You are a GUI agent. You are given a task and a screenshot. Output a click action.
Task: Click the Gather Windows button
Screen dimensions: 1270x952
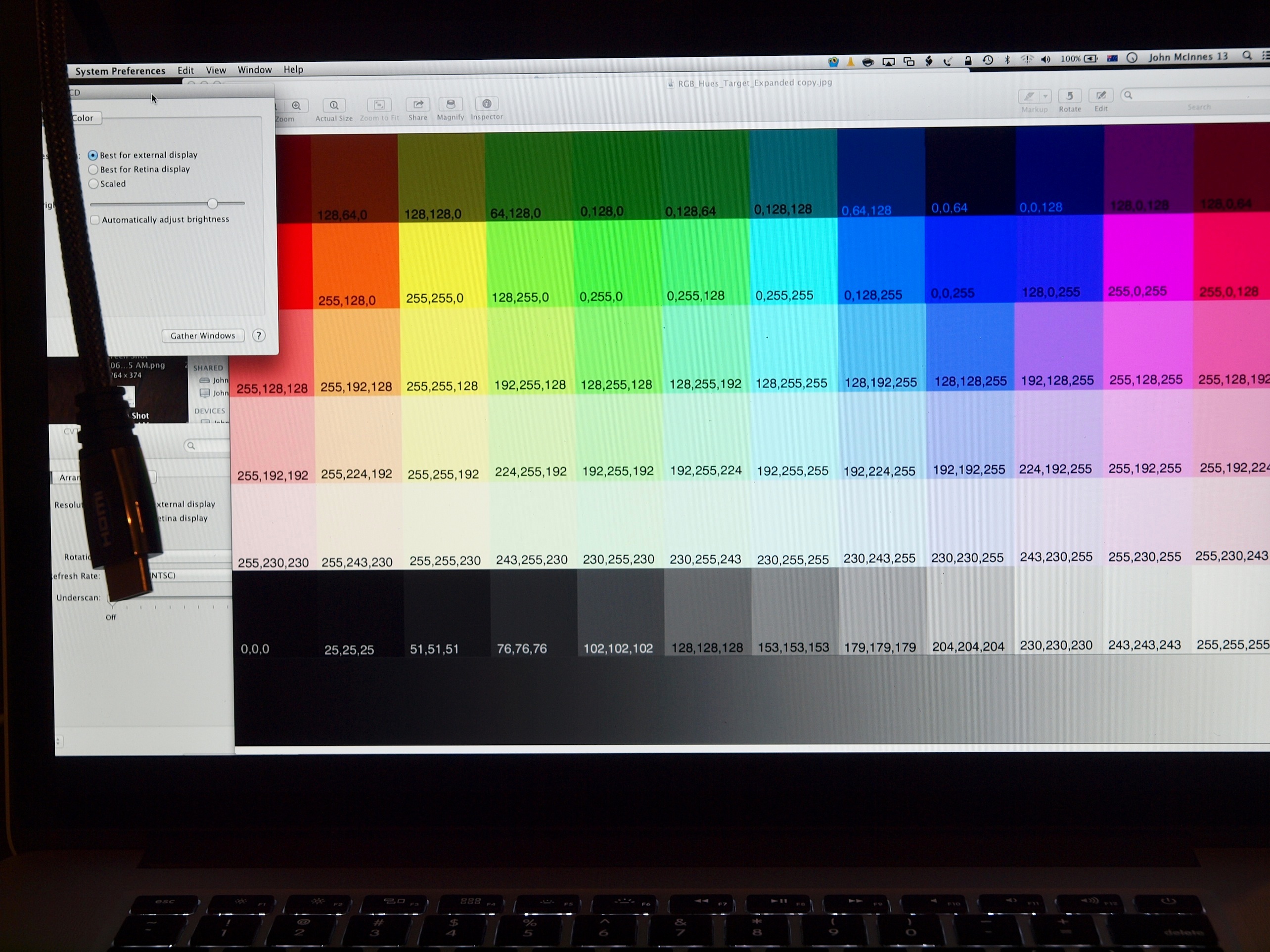pyautogui.click(x=203, y=336)
